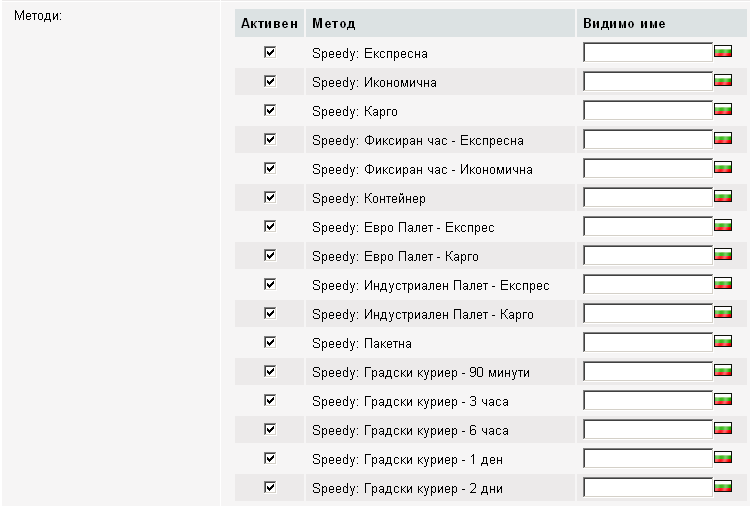
Task: Click flag icon for Индустриален Палет - Карго
Action: (x=724, y=313)
